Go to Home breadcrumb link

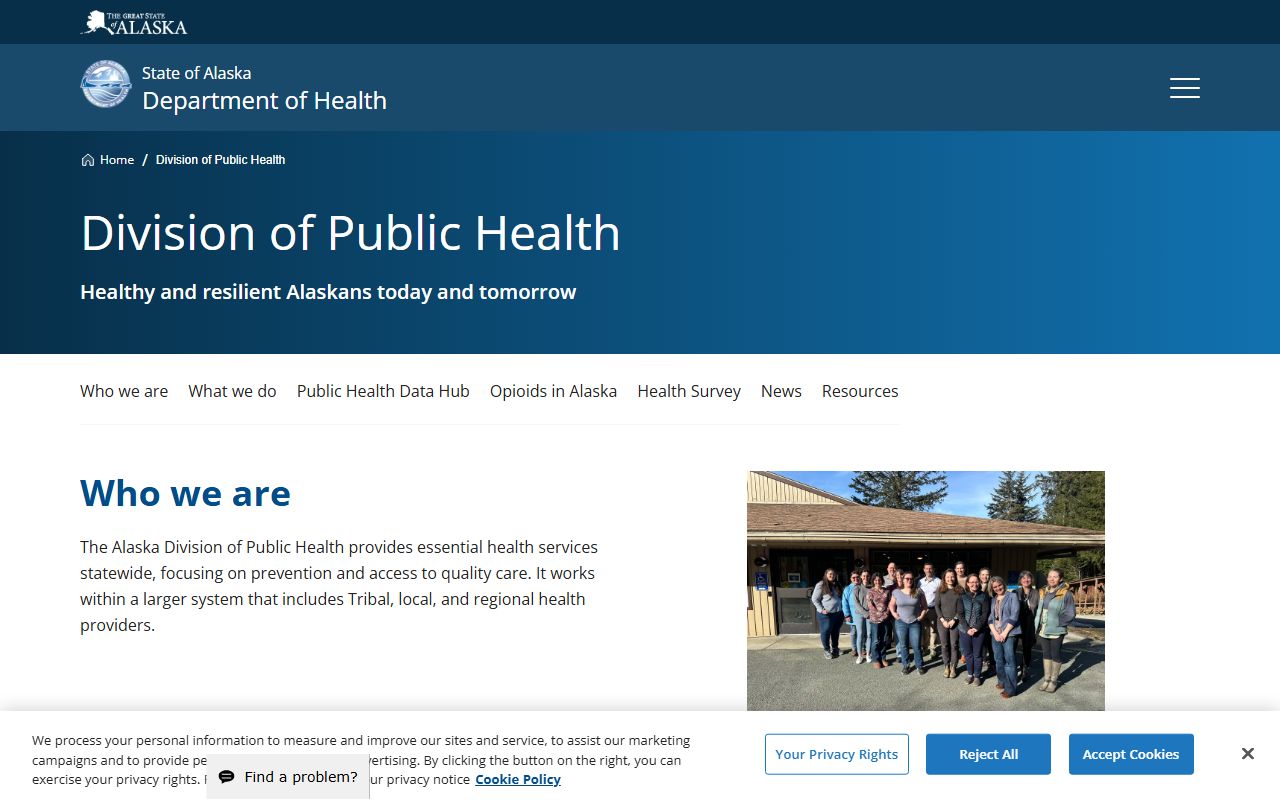point(117,160)
